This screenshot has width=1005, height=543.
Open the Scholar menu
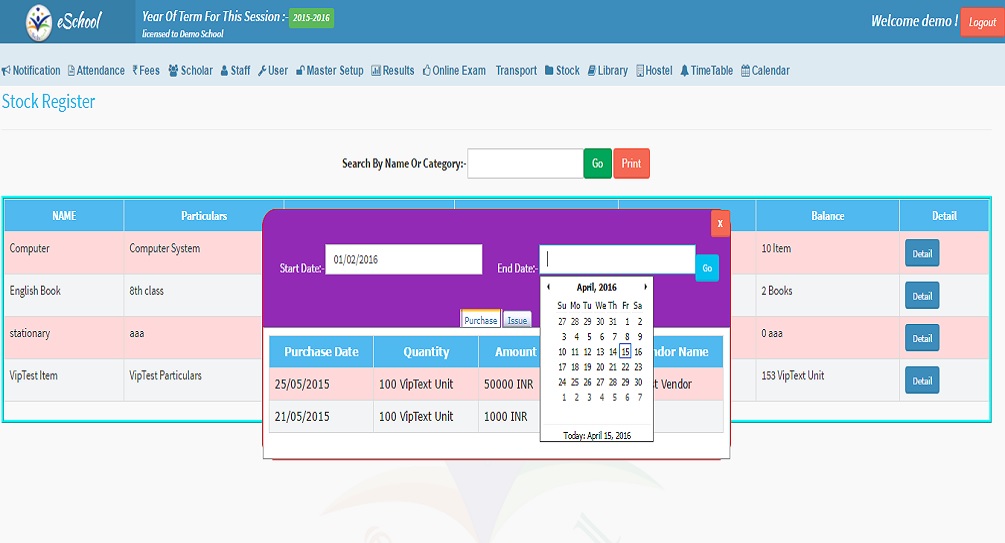click(x=190, y=71)
